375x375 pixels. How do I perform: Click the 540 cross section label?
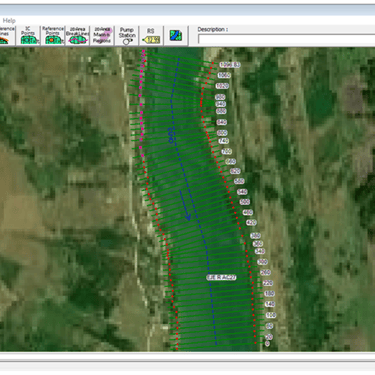[242, 192]
